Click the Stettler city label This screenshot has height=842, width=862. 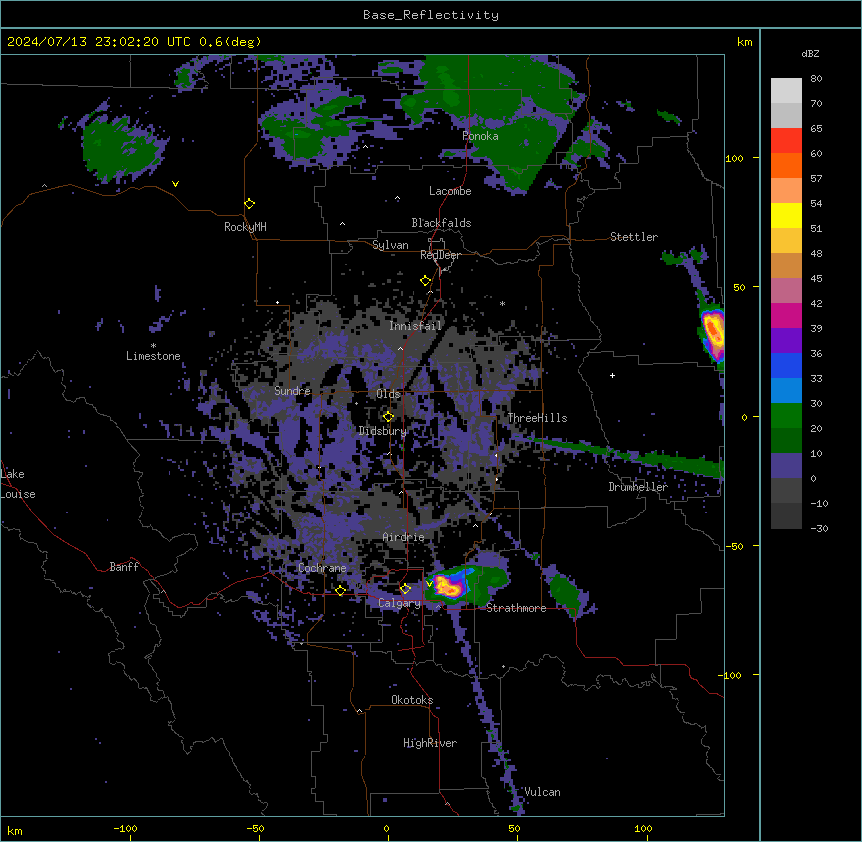pos(633,237)
